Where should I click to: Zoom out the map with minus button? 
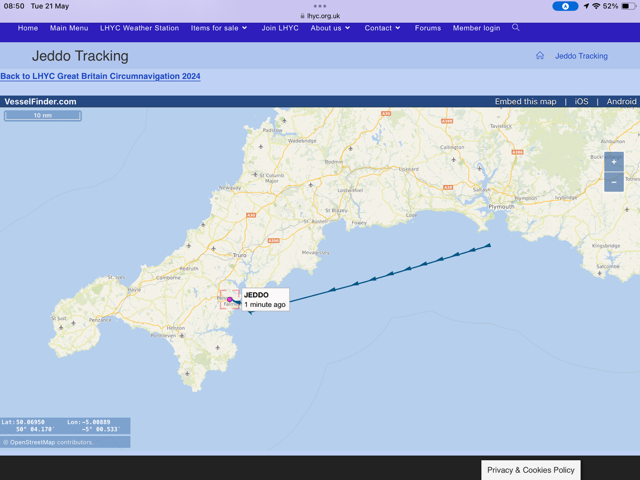tap(613, 182)
